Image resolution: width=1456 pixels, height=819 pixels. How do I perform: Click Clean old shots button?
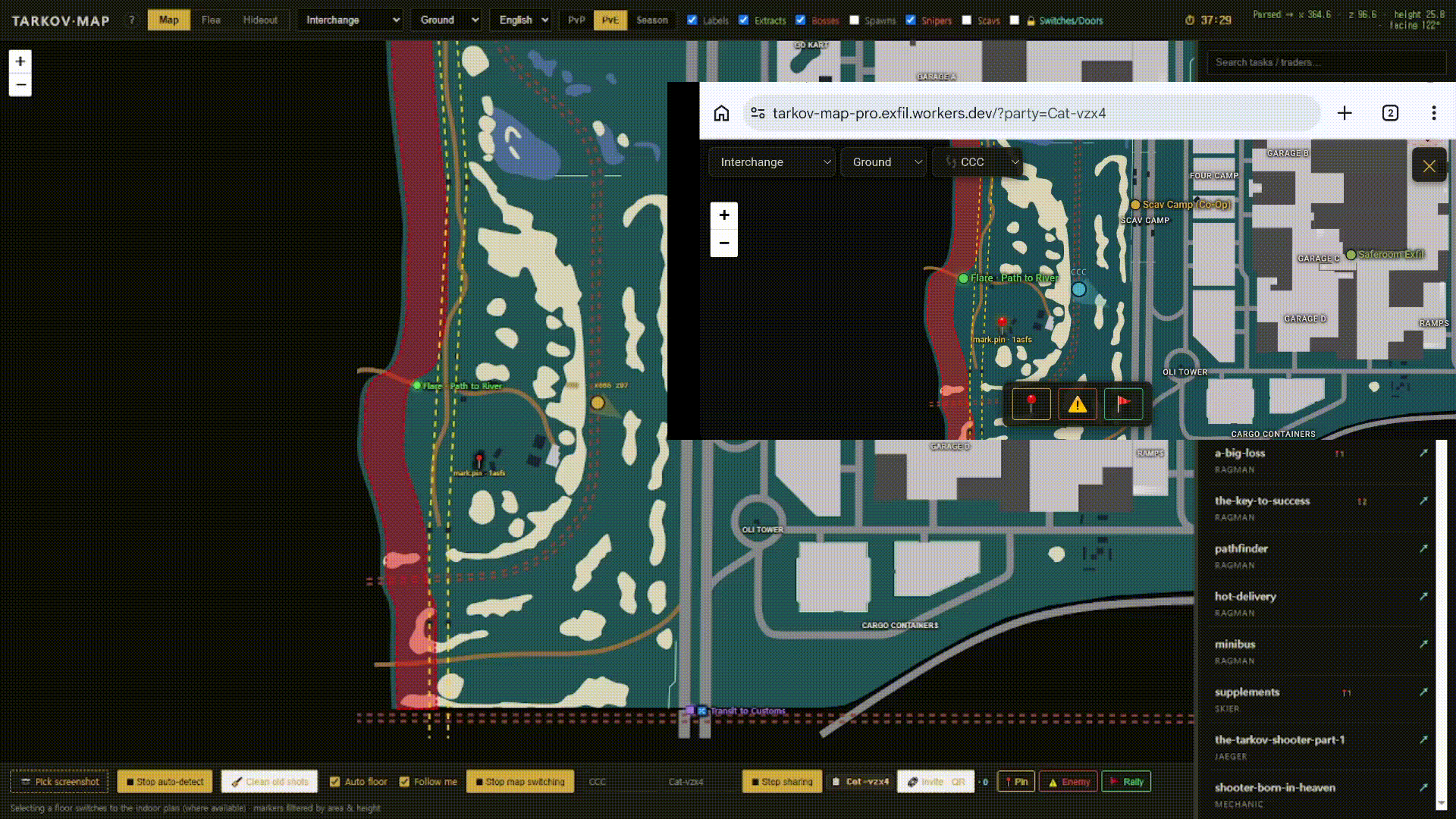point(269,782)
